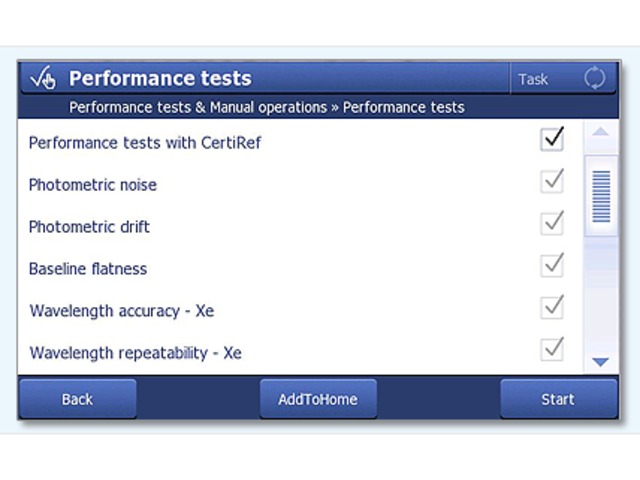
Task: Toggle the Photometric drift checkbox
Action: 552,224
